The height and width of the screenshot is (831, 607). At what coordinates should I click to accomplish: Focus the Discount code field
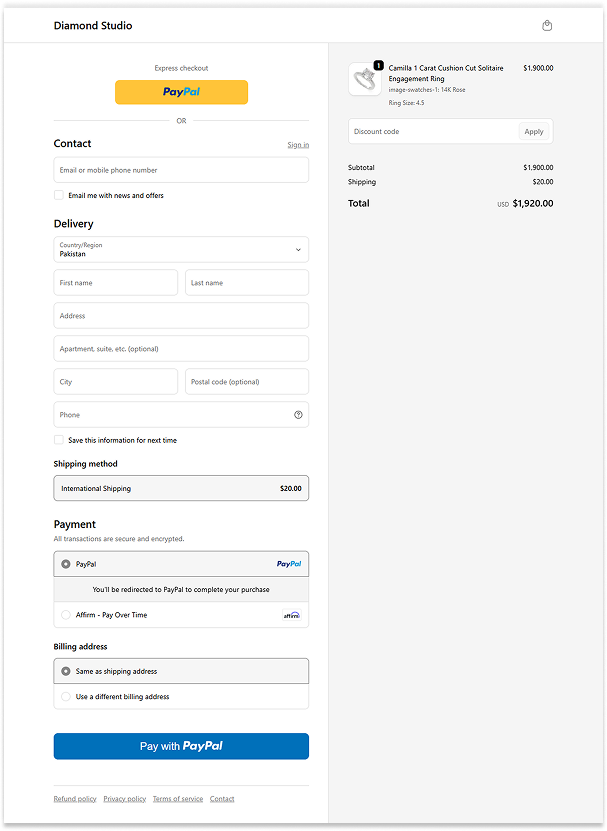tap(433, 131)
